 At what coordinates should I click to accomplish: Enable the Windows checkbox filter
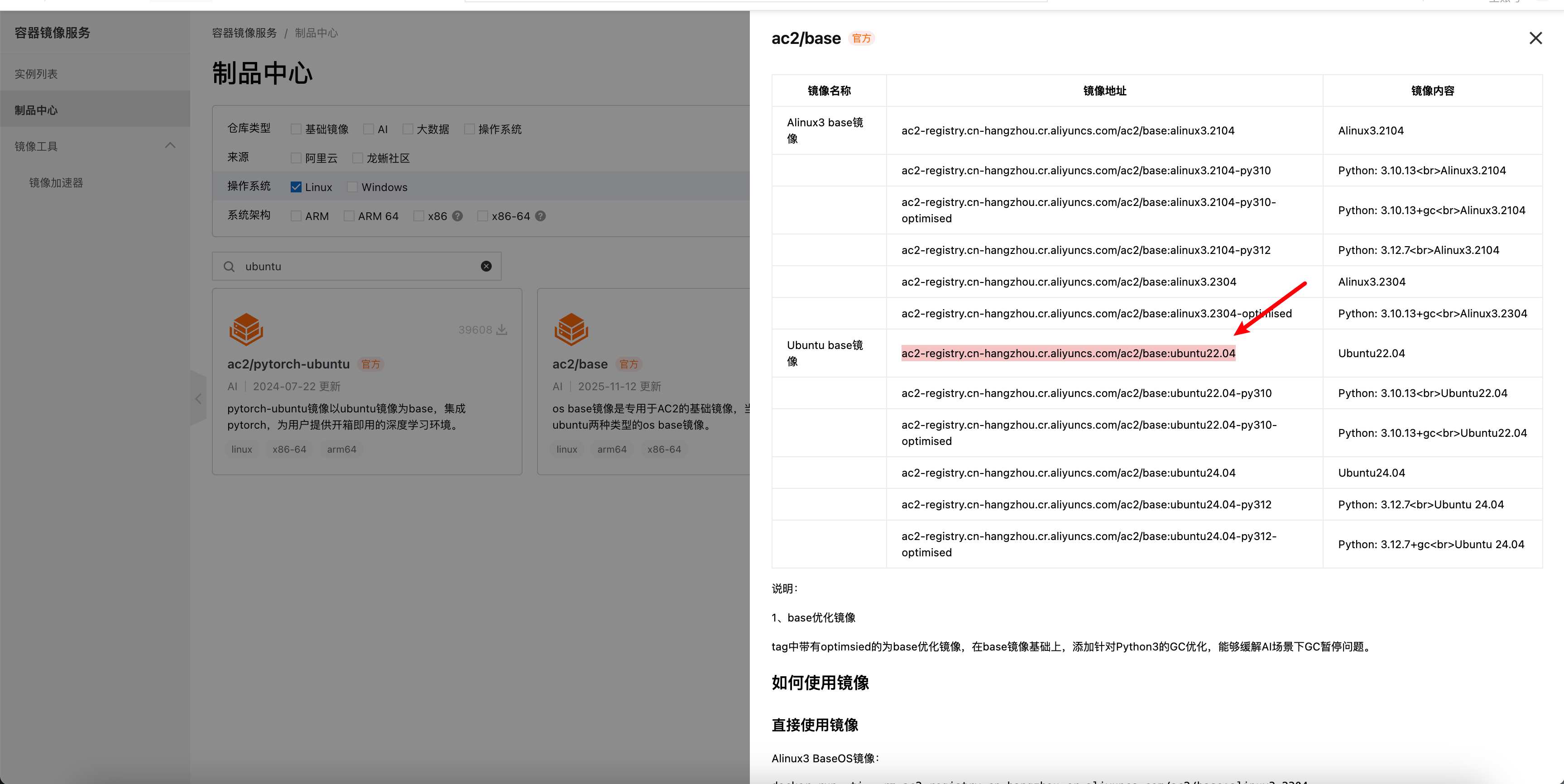tap(352, 187)
